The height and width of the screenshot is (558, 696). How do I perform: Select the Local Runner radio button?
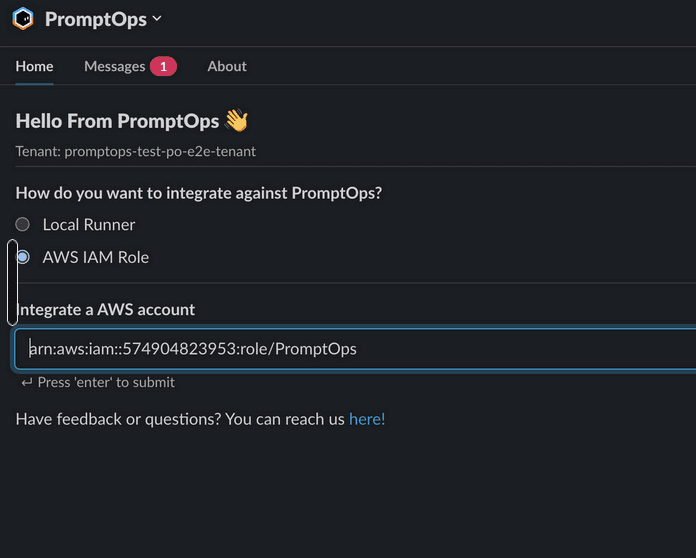[x=23, y=225]
